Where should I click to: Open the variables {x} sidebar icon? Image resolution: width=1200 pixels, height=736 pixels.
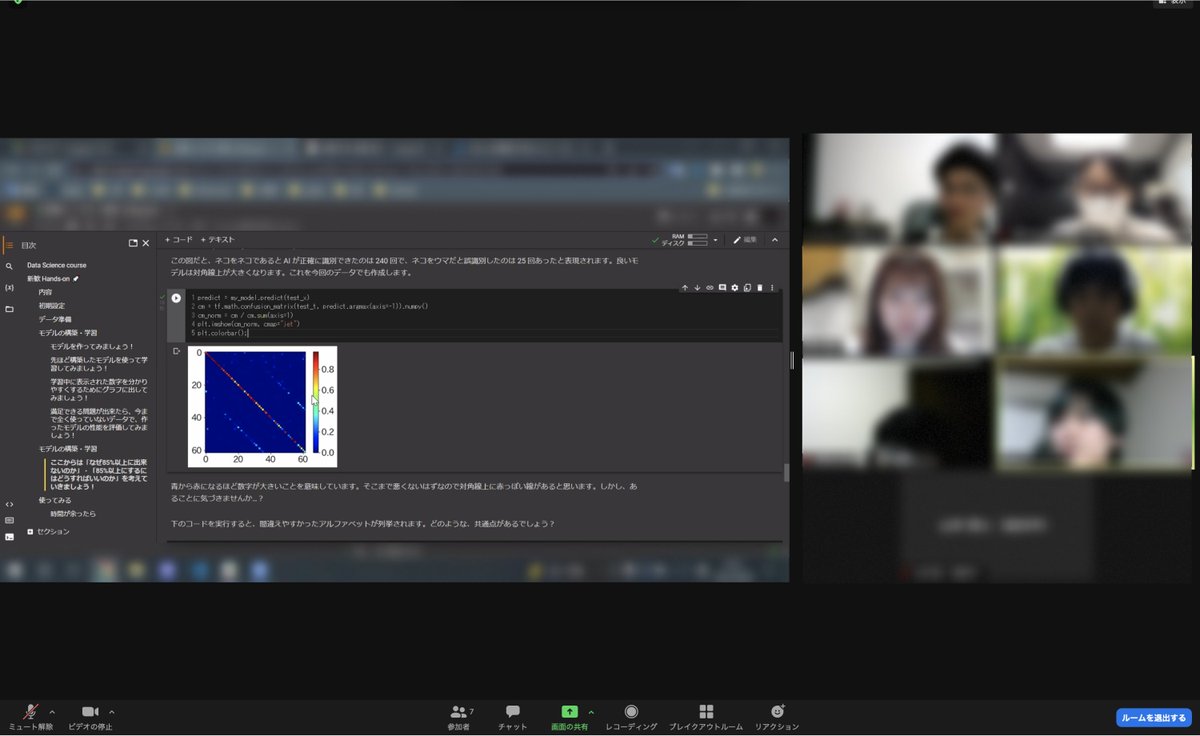[9, 287]
